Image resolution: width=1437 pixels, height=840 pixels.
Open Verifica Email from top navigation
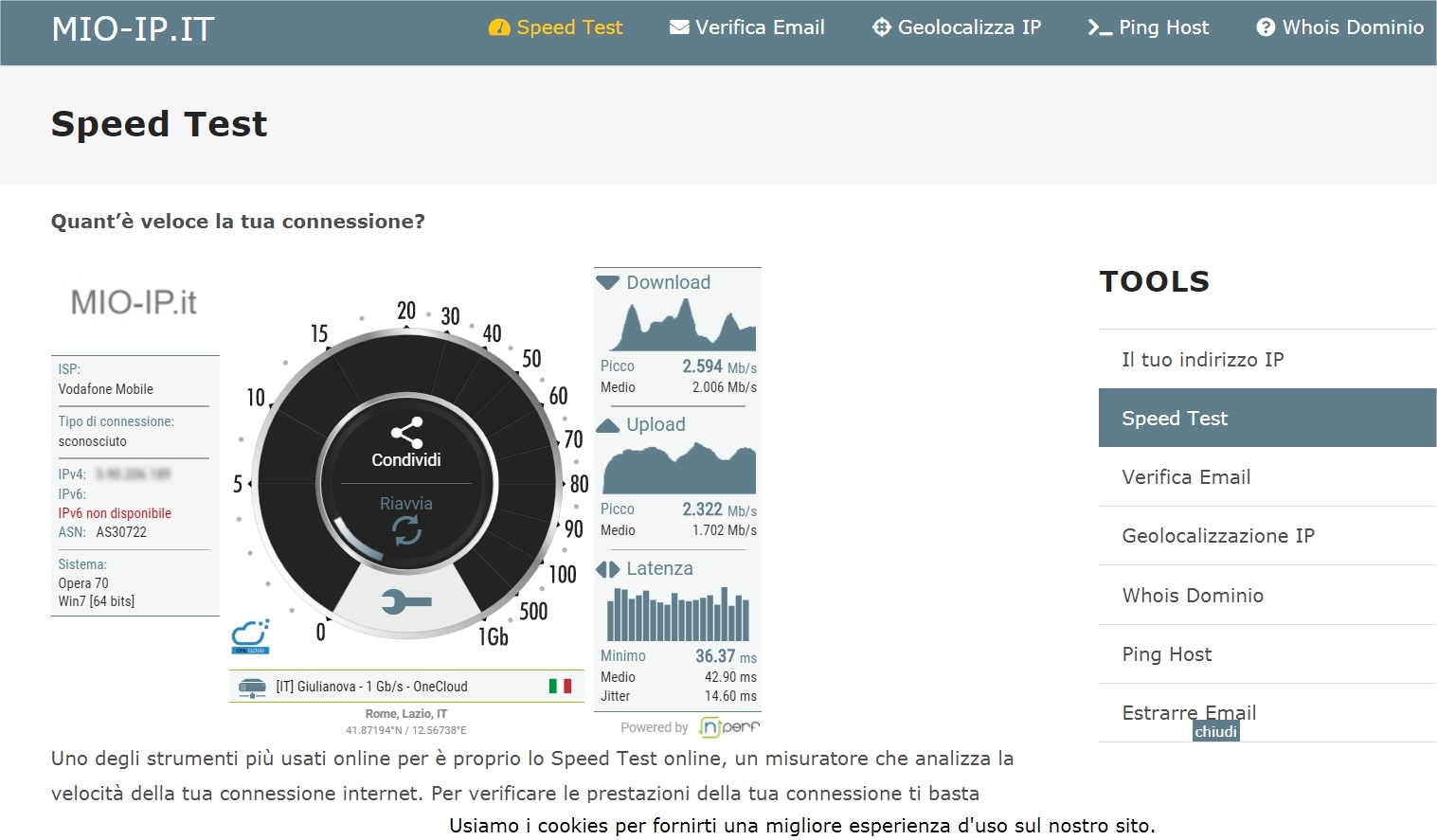click(747, 27)
